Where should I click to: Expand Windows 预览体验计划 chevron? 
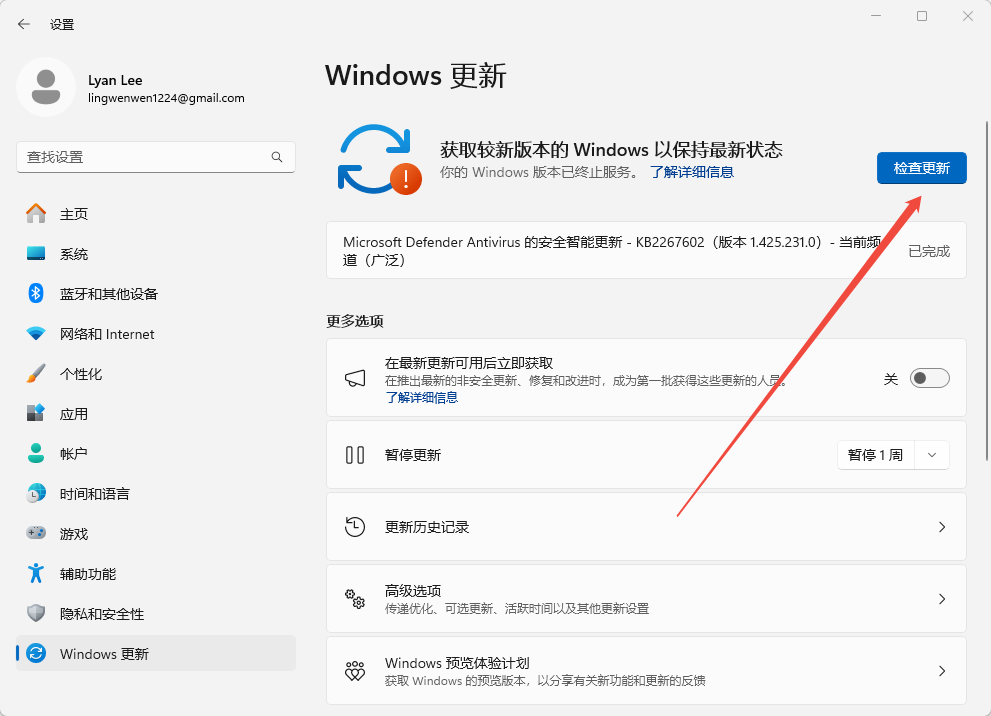942,670
